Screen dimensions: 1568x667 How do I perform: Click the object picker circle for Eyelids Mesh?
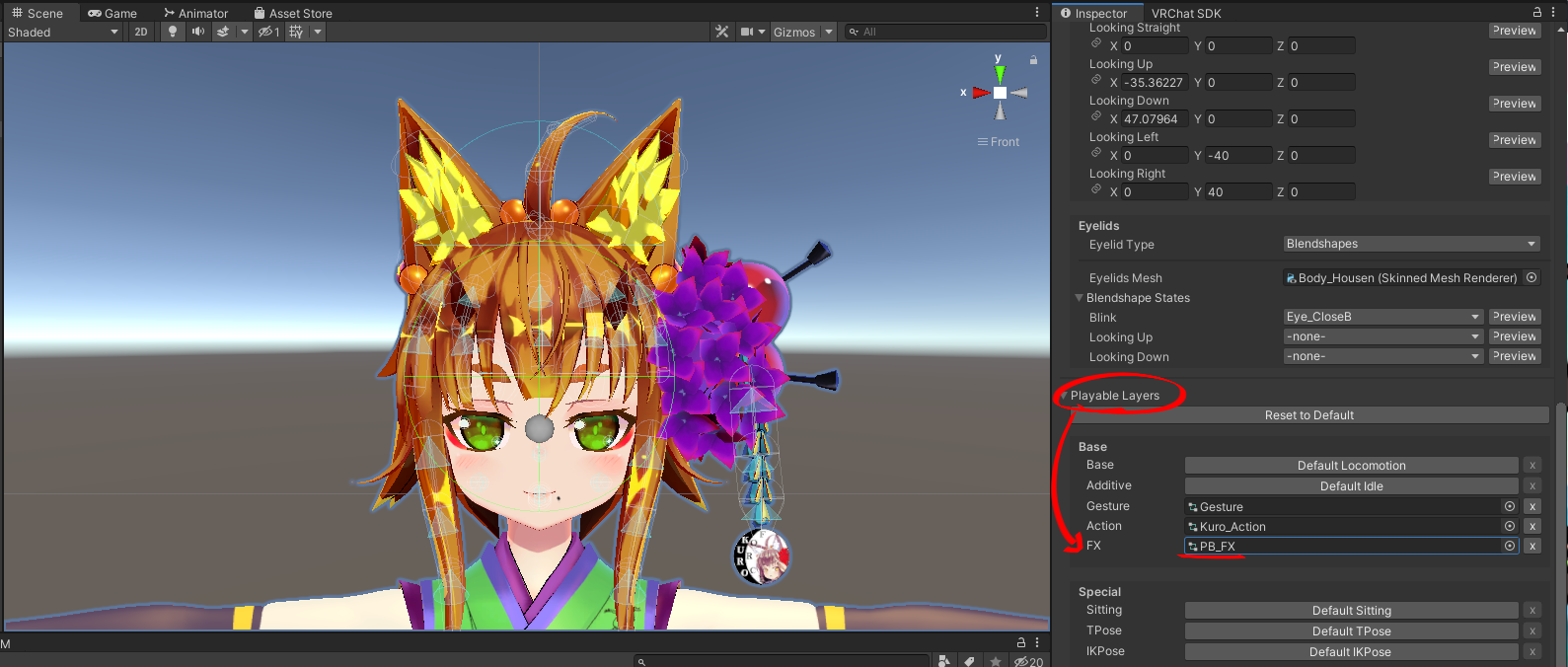pyautogui.click(x=1531, y=278)
